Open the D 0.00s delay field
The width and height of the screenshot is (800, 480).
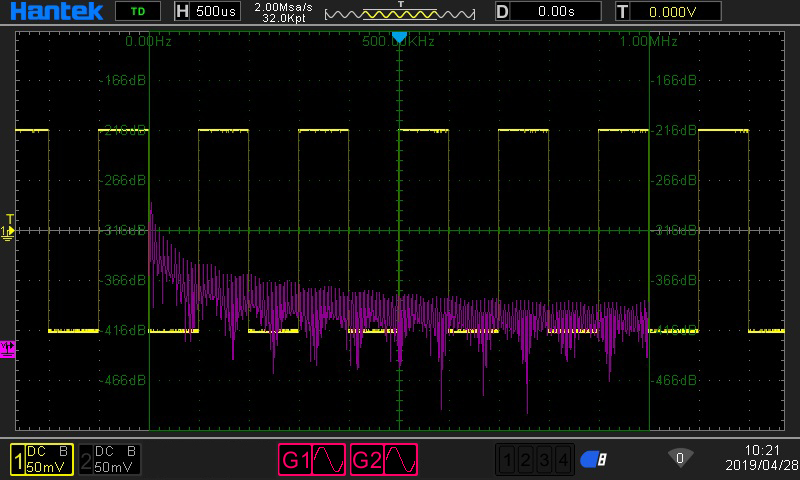pyautogui.click(x=548, y=11)
